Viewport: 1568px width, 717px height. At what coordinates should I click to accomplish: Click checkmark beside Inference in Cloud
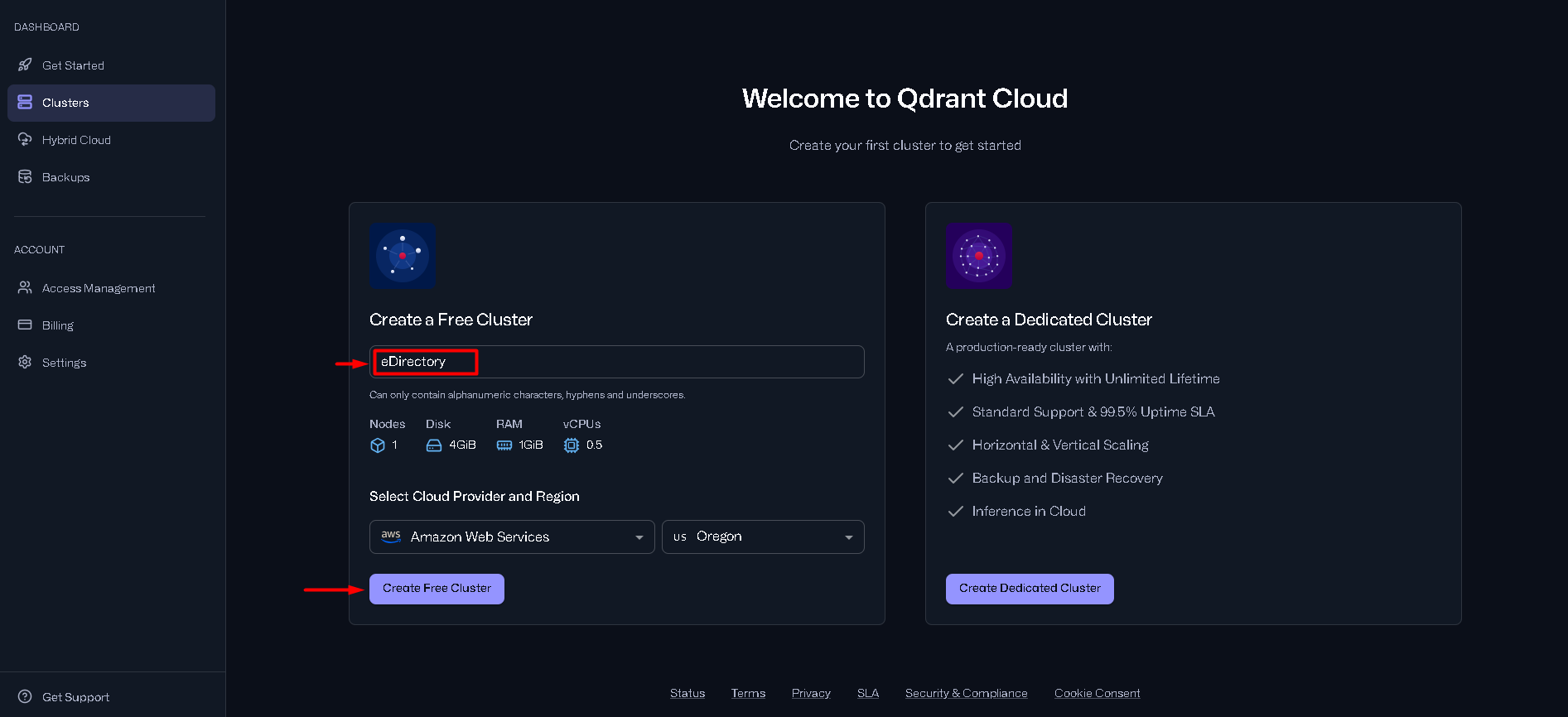click(955, 511)
